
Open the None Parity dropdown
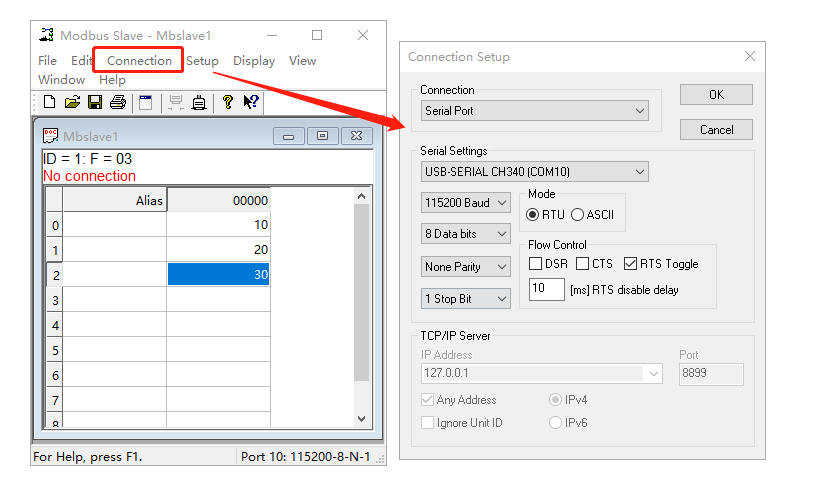coord(466,267)
